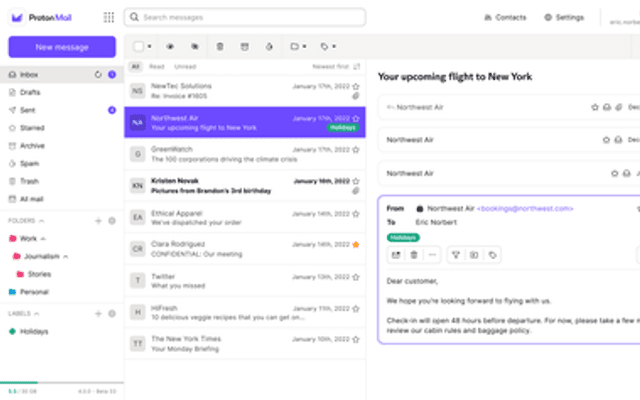Click the filter icon in message toolbar
The height and width of the screenshot is (400, 640).
456,255
